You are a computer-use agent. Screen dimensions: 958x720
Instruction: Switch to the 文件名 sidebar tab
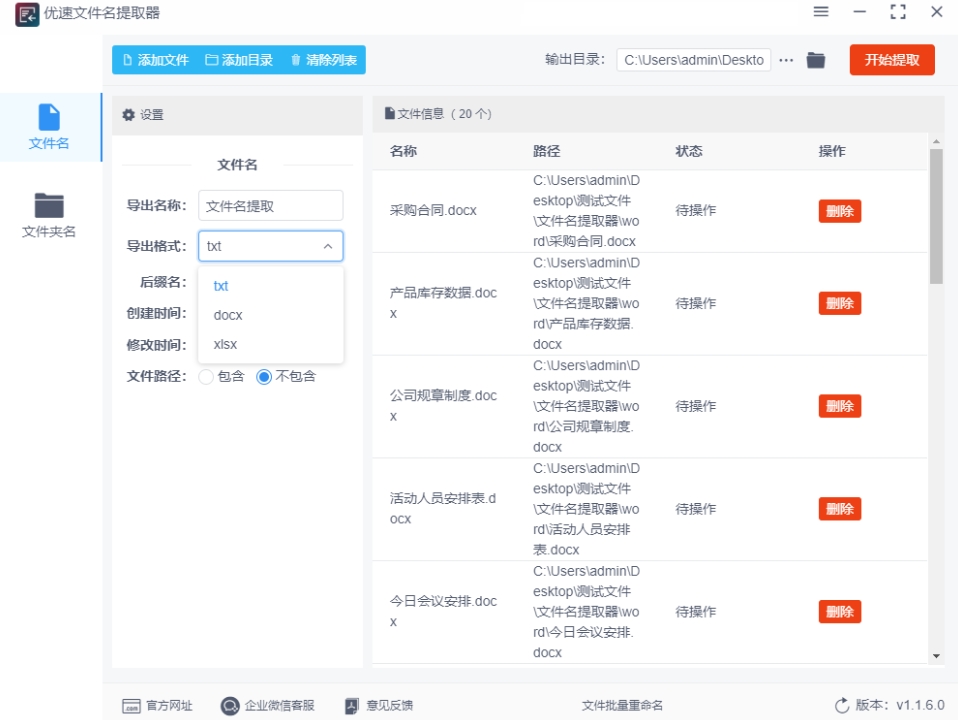(49, 127)
